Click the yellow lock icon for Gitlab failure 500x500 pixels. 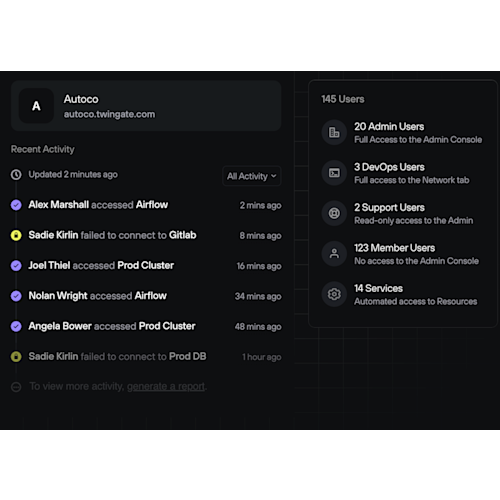pyautogui.click(x=16, y=235)
